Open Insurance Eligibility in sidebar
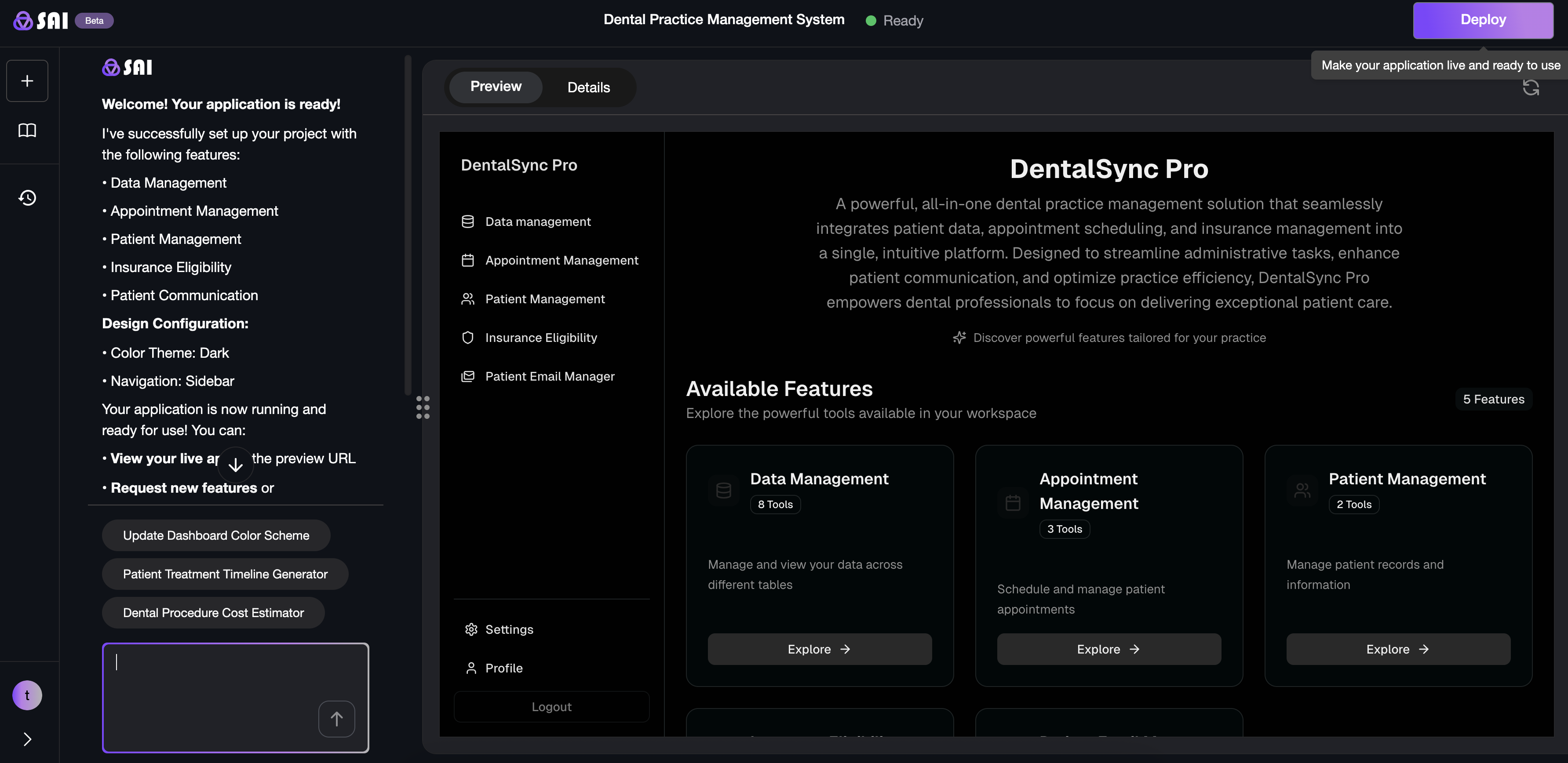Viewport: 1568px width, 763px height. pos(540,338)
